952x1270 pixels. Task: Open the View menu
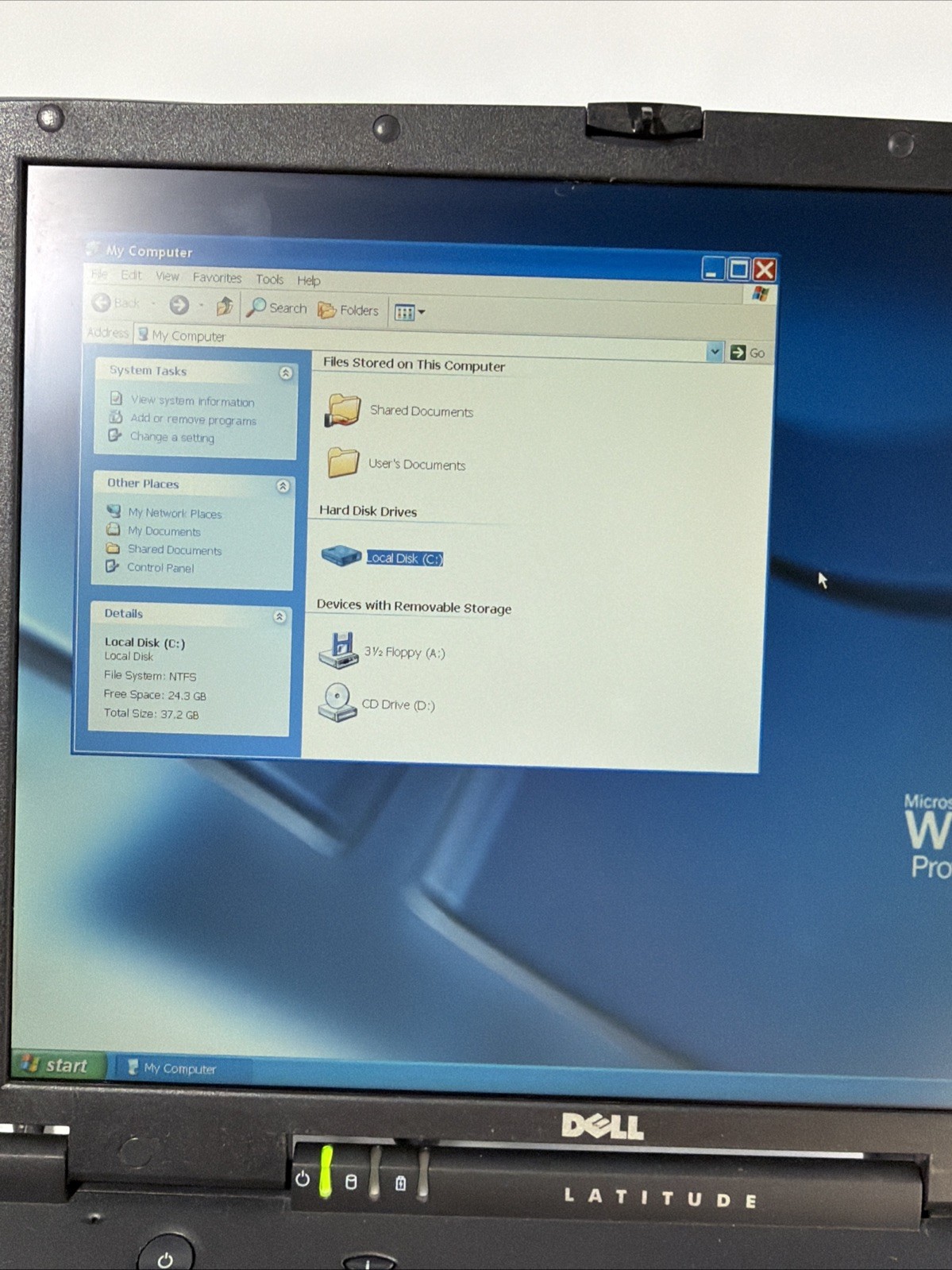(x=168, y=276)
